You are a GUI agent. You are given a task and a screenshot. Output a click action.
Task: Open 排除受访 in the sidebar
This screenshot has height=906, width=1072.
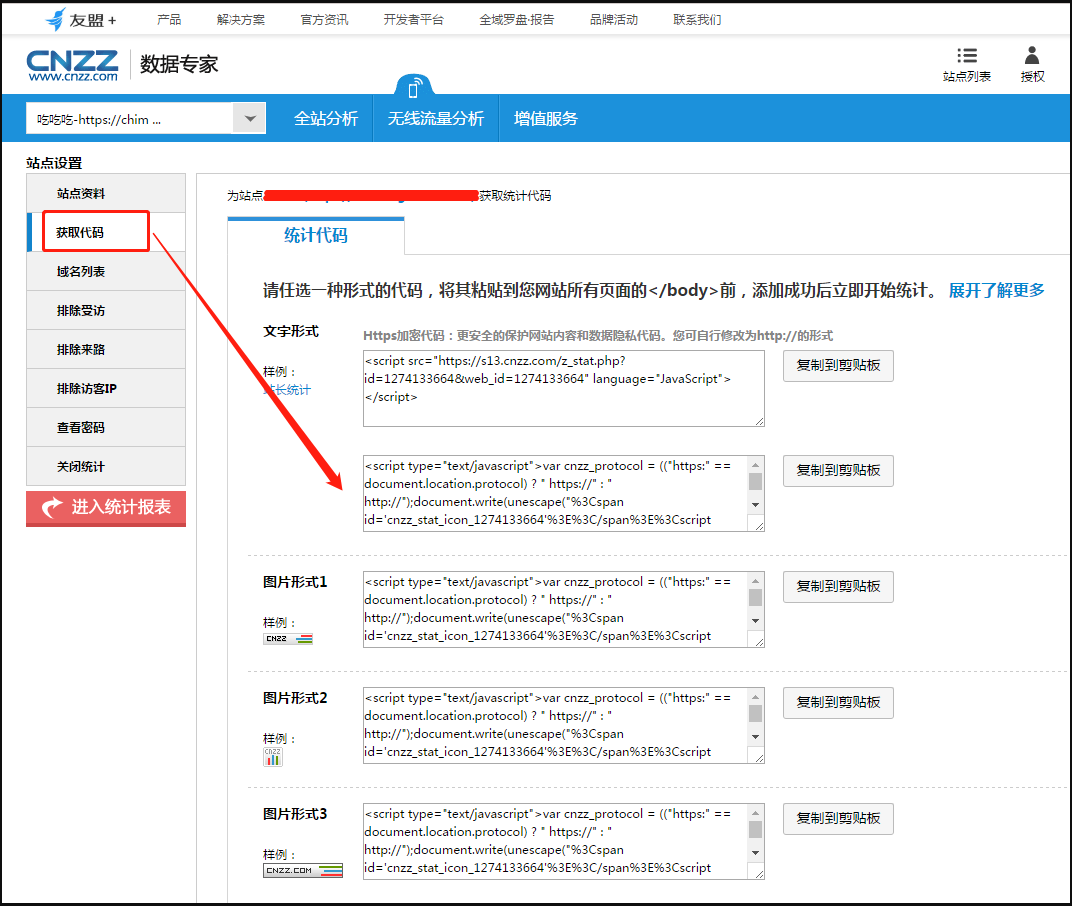pyautogui.click(x=106, y=310)
